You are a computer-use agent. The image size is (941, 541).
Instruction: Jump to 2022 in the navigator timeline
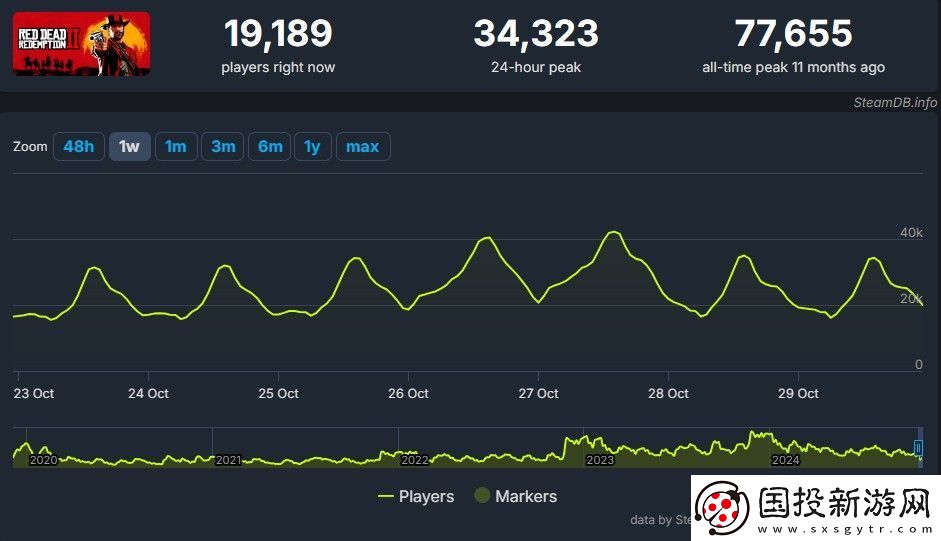(414, 459)
